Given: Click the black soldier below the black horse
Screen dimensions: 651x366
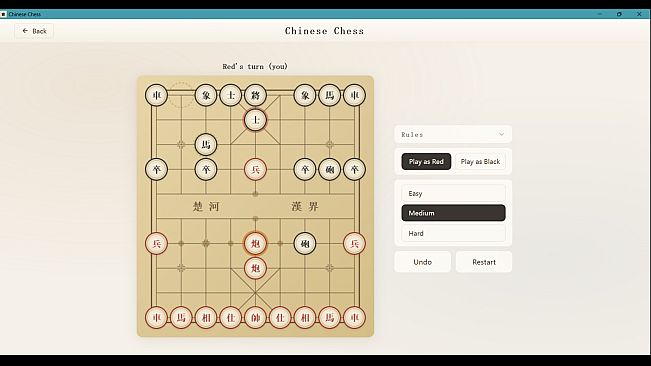Looking at the screenshot, I should point(206,169).
